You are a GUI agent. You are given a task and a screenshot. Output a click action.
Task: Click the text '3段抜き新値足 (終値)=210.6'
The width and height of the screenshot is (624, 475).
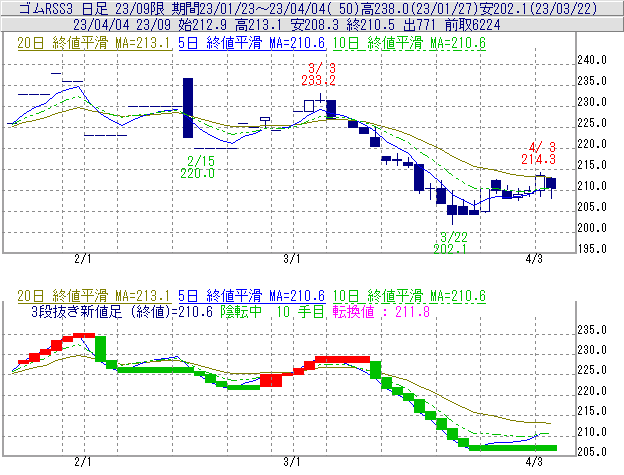coord(122,311)
